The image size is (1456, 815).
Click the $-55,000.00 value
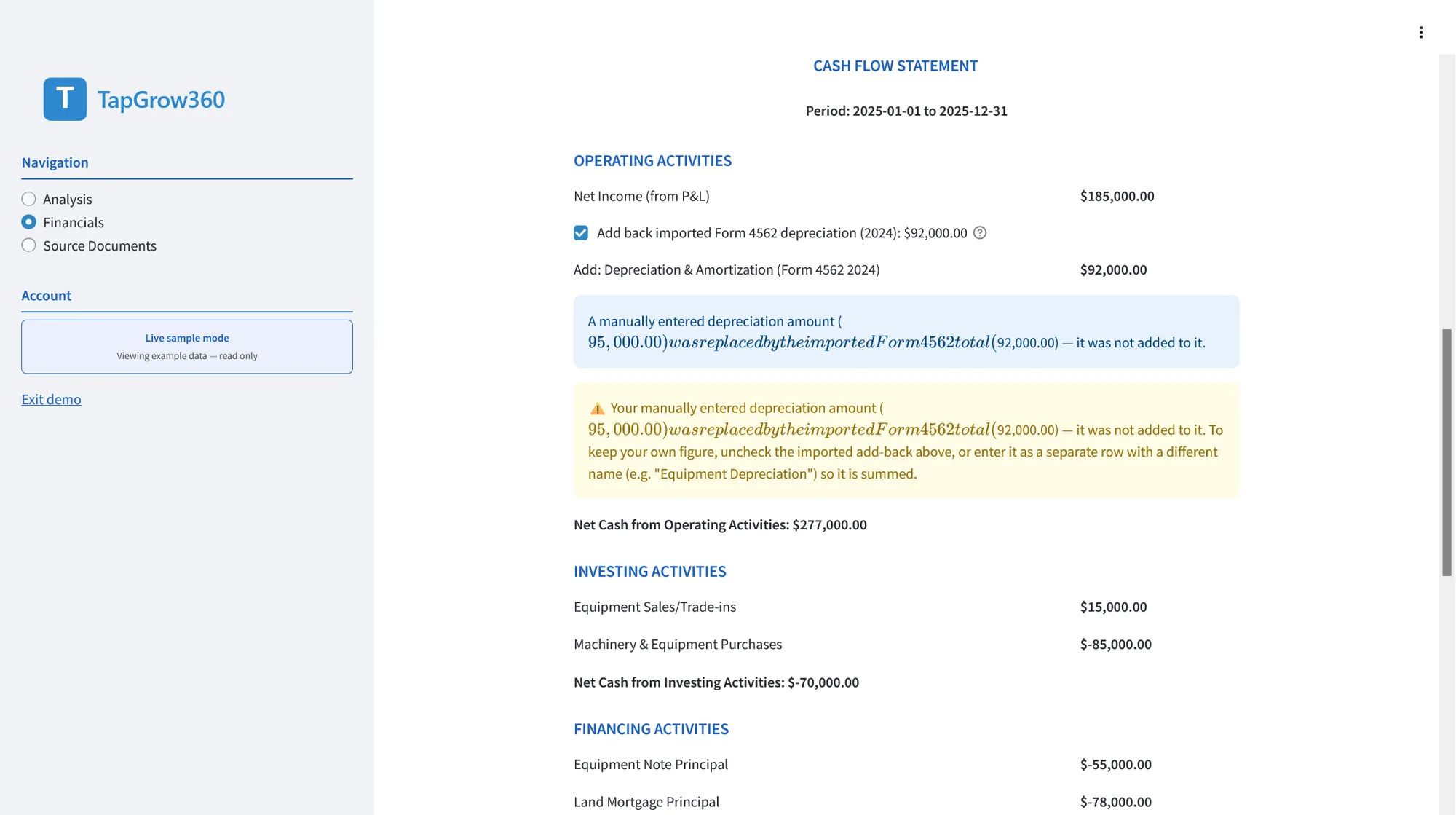(1115, 765)
